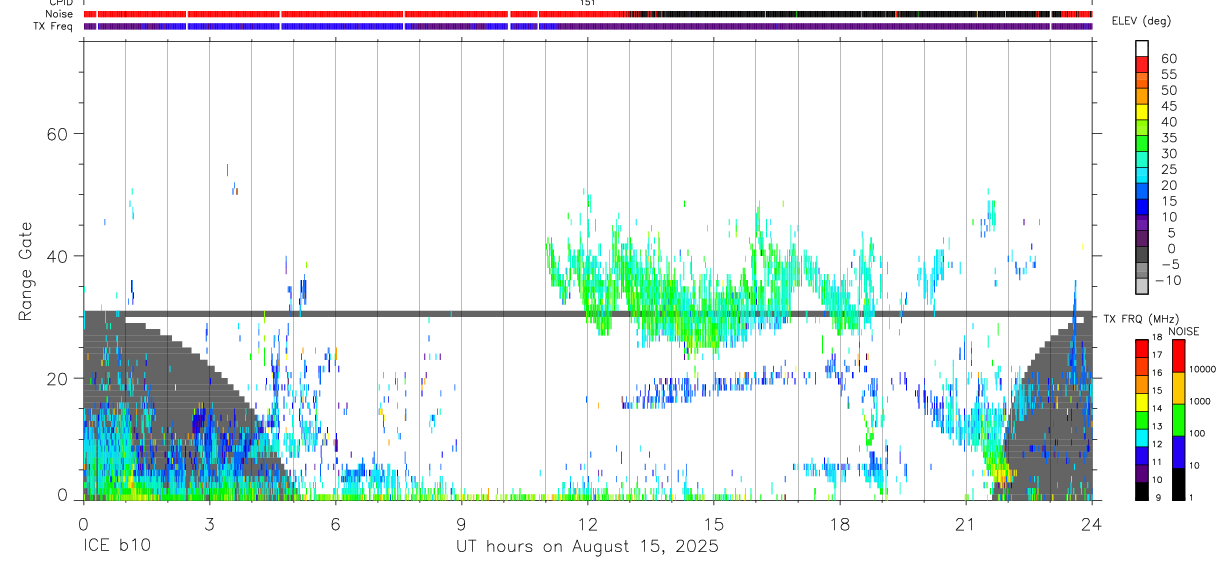Click the gray horizontal band across the plot
1228x567 pixels.
pos(587,314)
